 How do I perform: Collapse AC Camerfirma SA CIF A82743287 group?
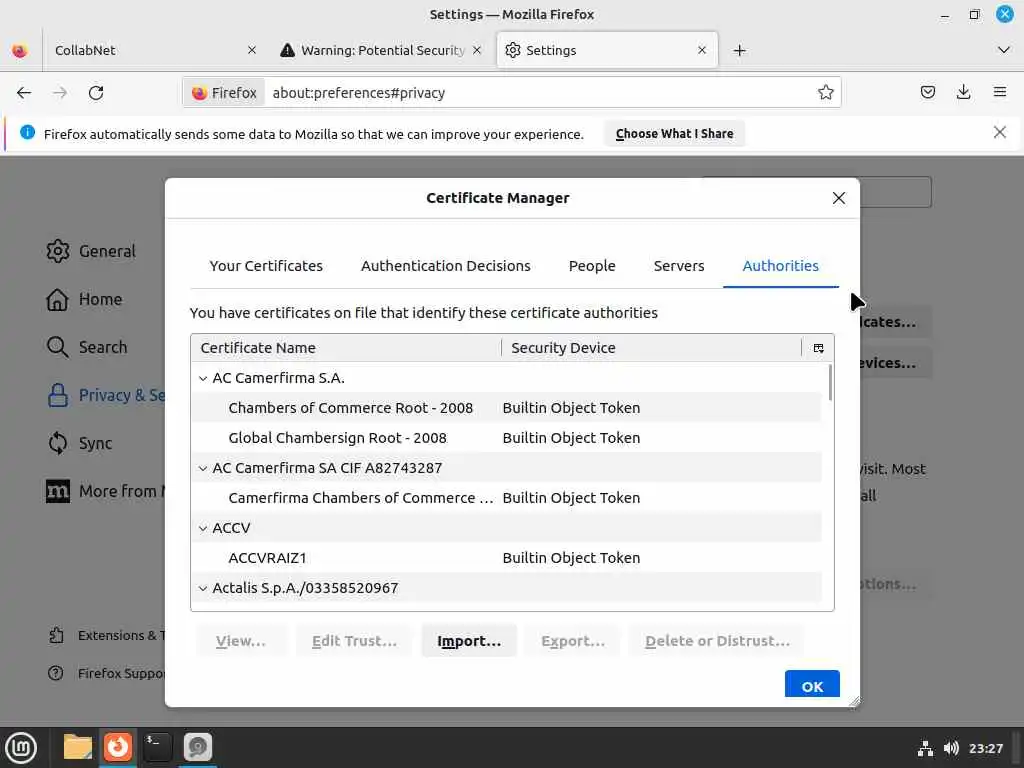click(203, 468)
